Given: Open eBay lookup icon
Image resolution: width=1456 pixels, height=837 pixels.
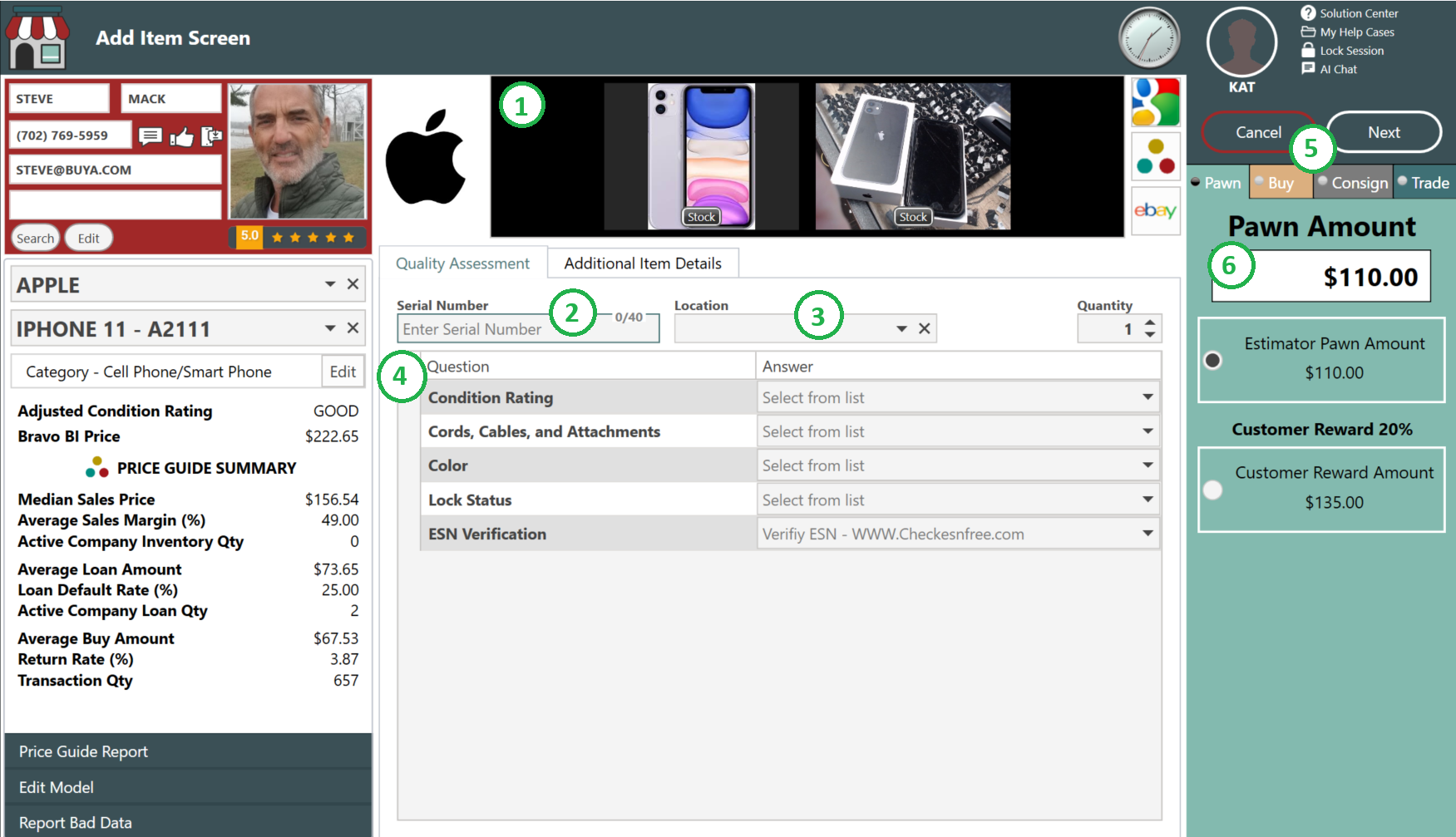Looking at the screenshot, I should point(1156,210).
